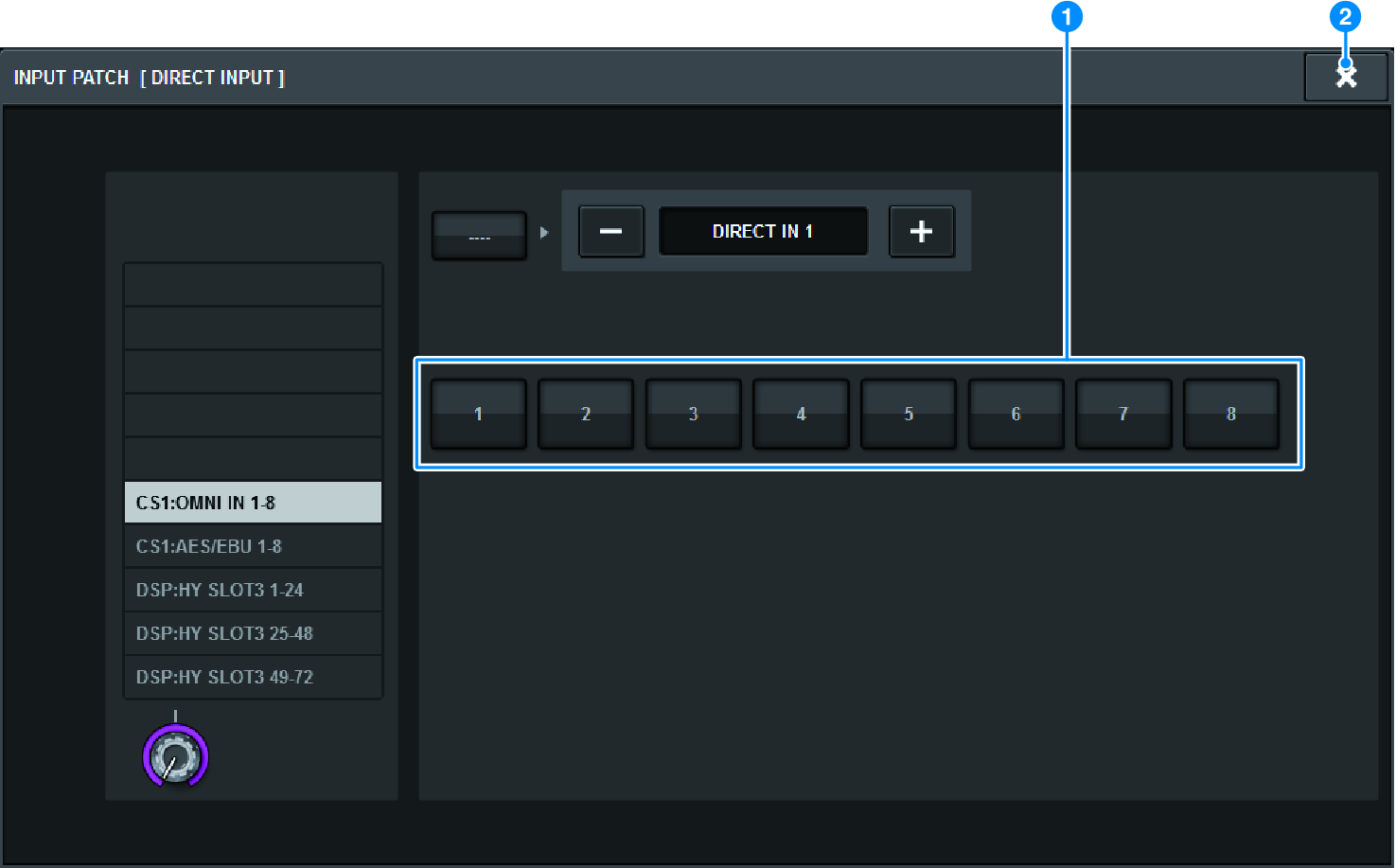
Task: Select DSP:HY SLOT3 1-24 from the list
Action: pyautogui.click(x=252, y=589)
